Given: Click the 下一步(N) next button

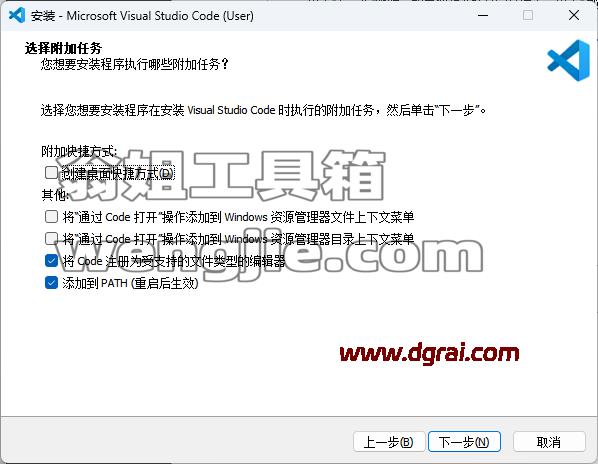Looking at the screenshot, I should (x=464, y=442).
